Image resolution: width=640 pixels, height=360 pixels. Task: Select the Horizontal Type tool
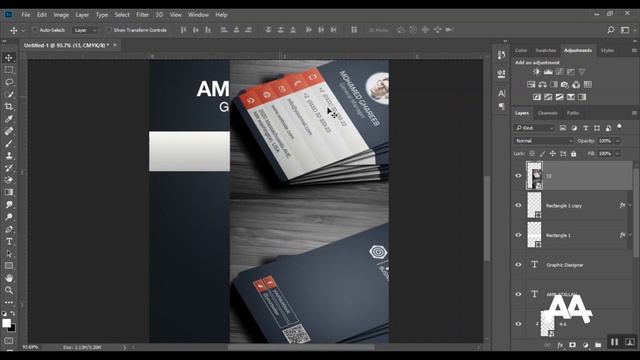[9, 241]
